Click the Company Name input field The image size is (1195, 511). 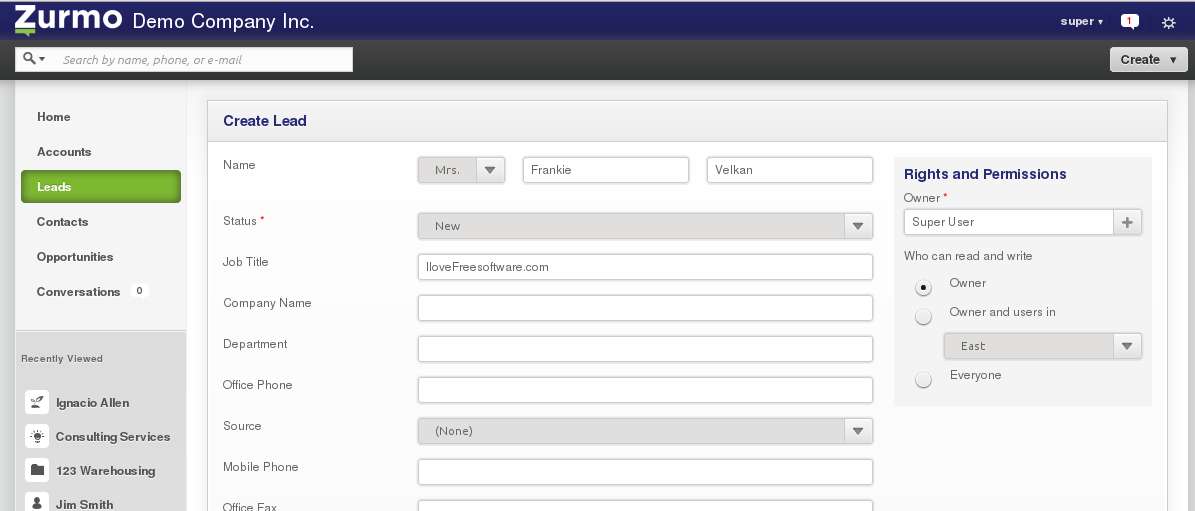(645, 308)
